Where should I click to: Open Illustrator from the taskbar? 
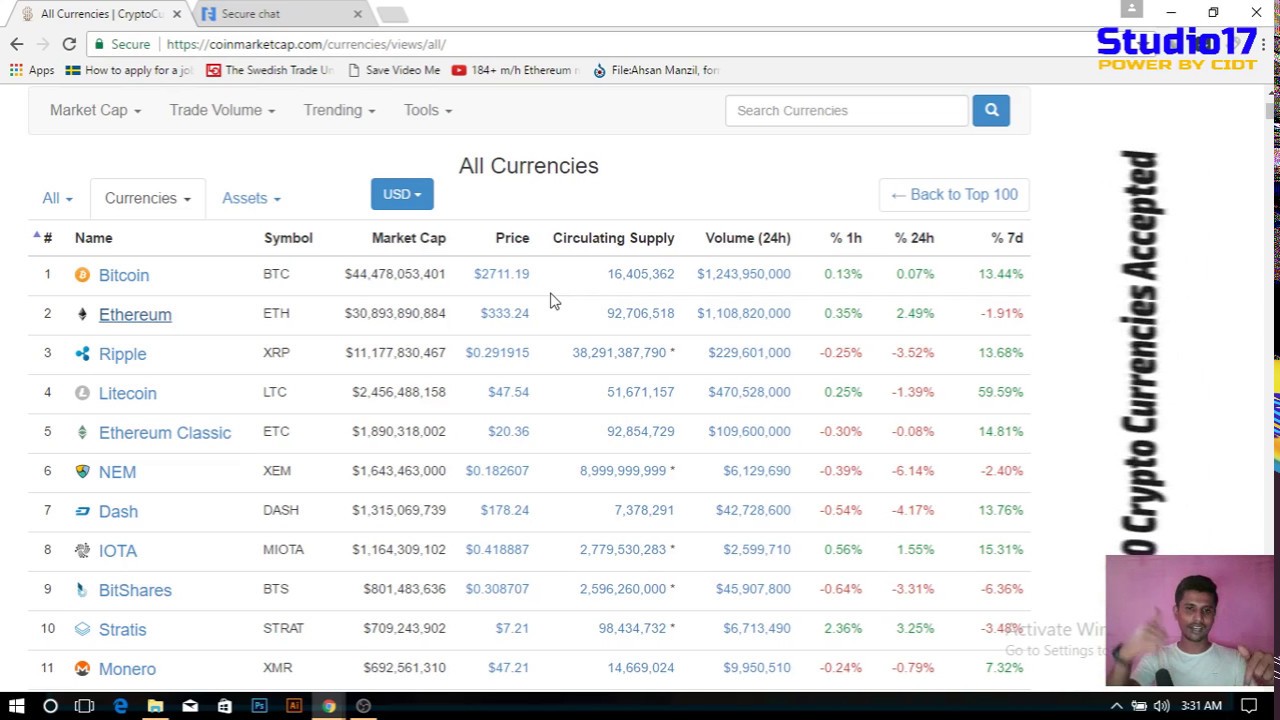[294, 706]
